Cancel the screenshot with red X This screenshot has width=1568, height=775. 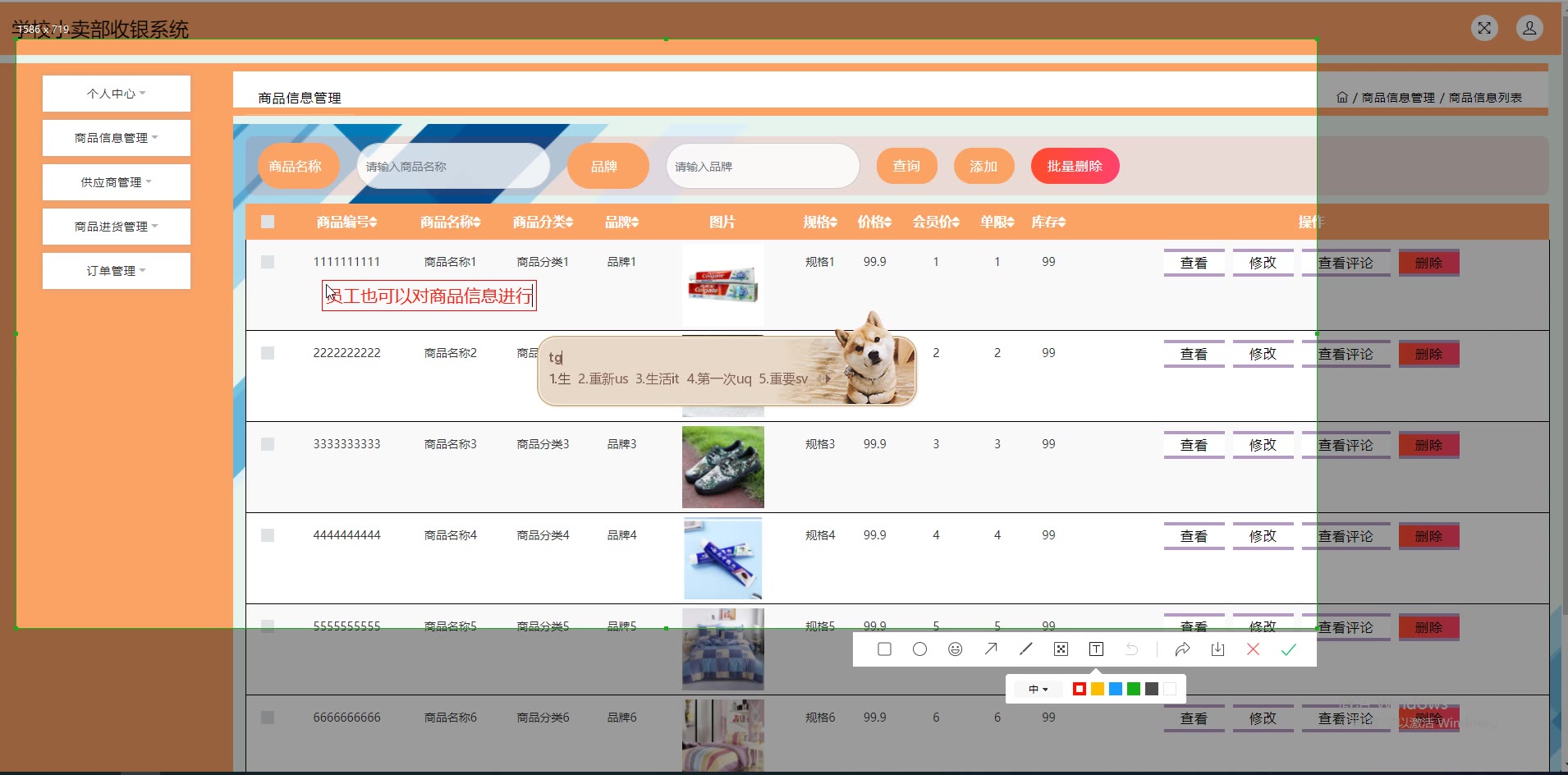click(x=1253, y=649)
